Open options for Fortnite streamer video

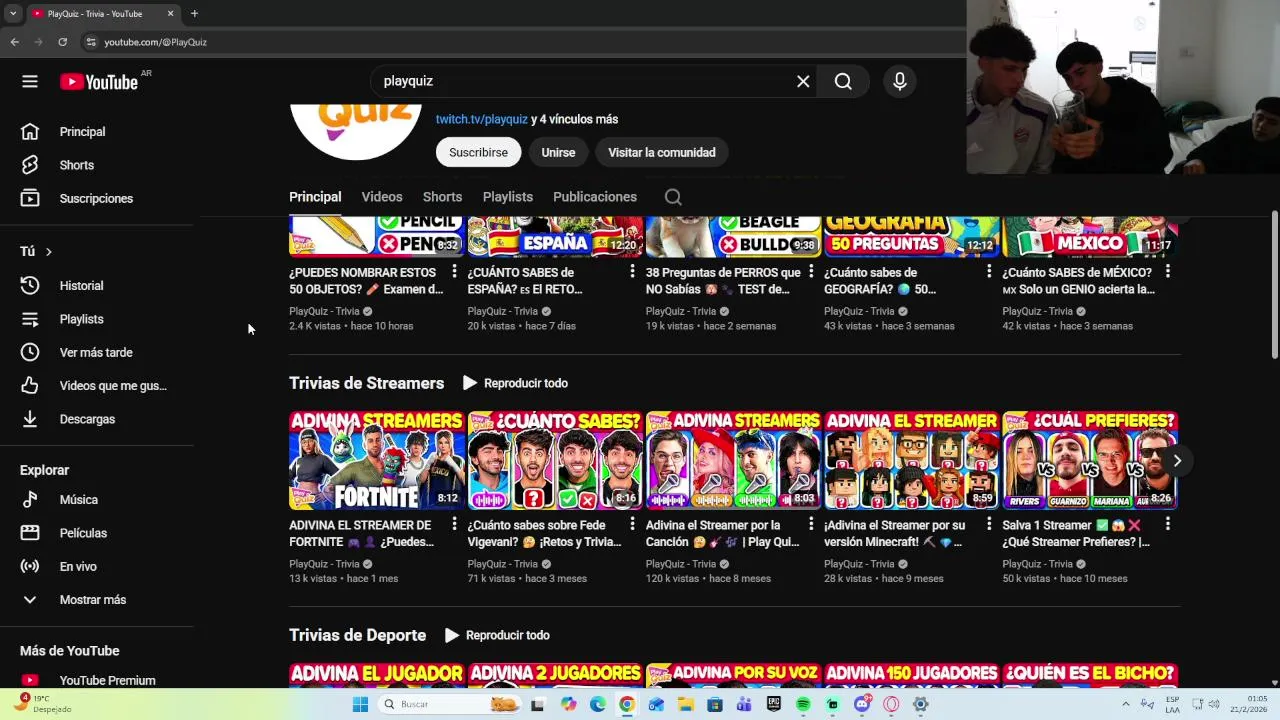coord(454,524)
